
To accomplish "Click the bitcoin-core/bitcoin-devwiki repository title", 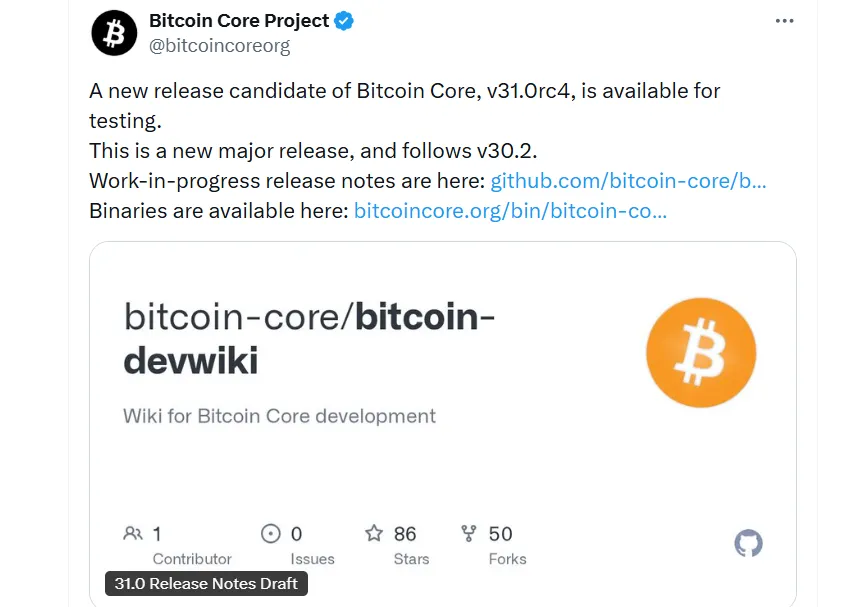I will tap(310, 338).
